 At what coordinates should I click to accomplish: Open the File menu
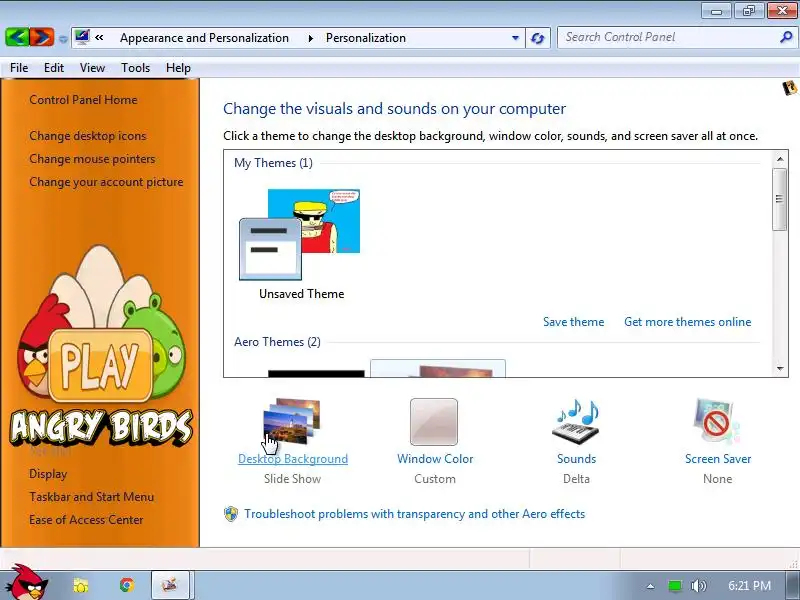(19, 68)
